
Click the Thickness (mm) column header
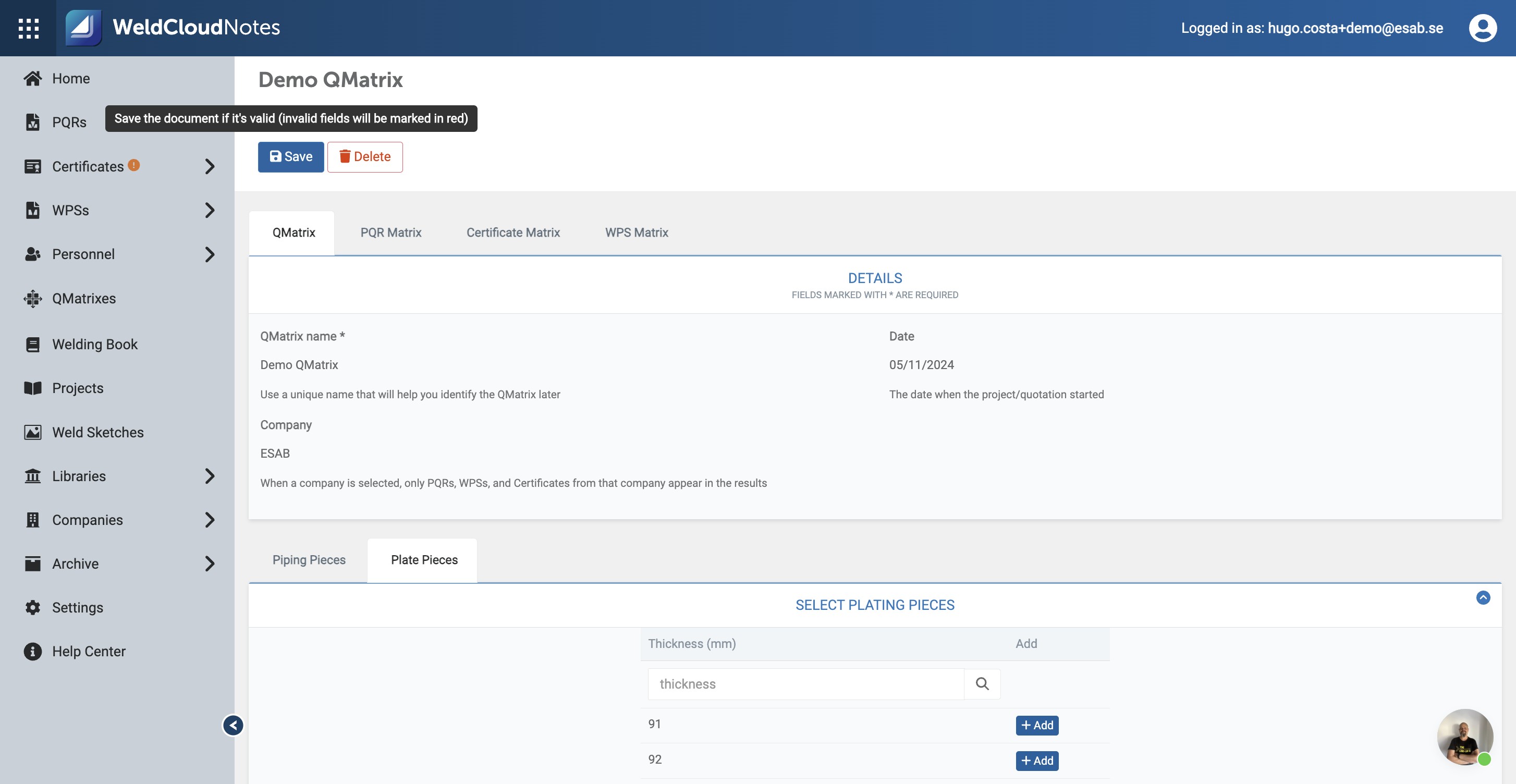pos(691,644)
